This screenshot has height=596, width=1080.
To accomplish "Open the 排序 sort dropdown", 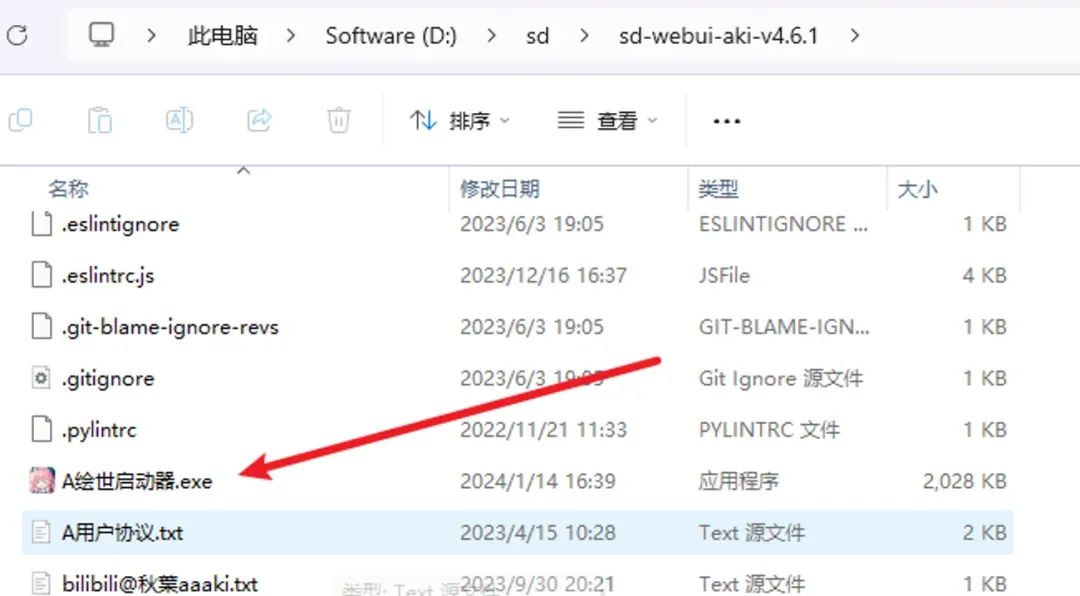I will click(460, 121).
